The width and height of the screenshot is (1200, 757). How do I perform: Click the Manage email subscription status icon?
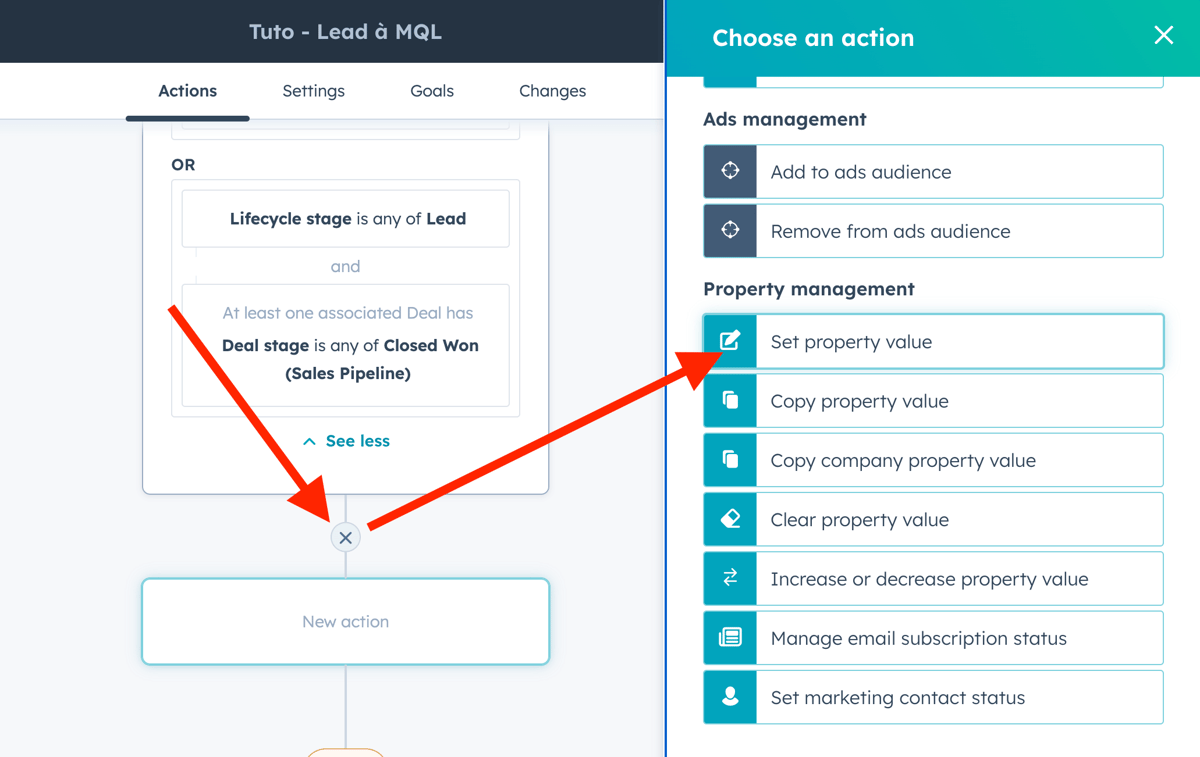click(x=730, y=638)
